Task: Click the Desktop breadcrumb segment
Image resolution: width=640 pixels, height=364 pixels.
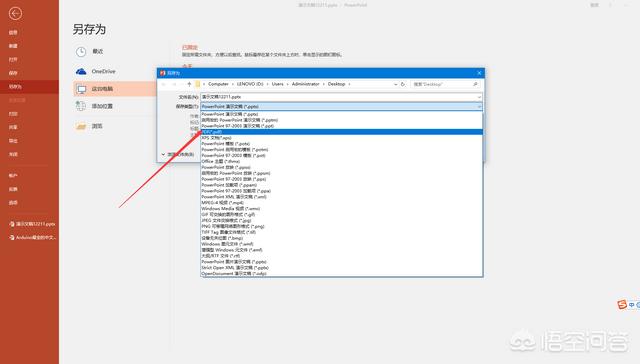Action: pos(337,84)
